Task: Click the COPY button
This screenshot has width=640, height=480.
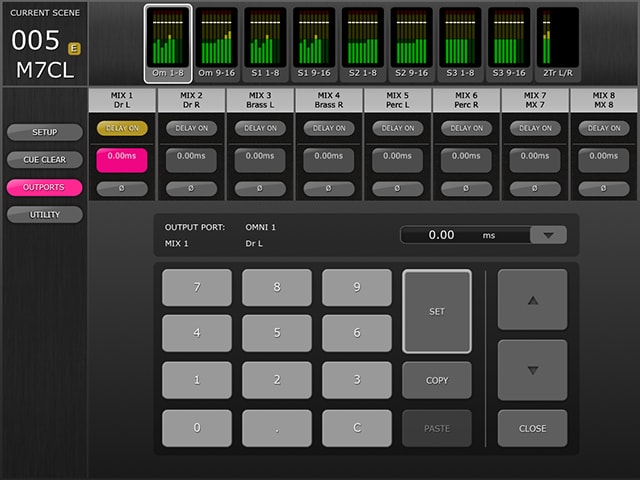Action: (436, 380)
